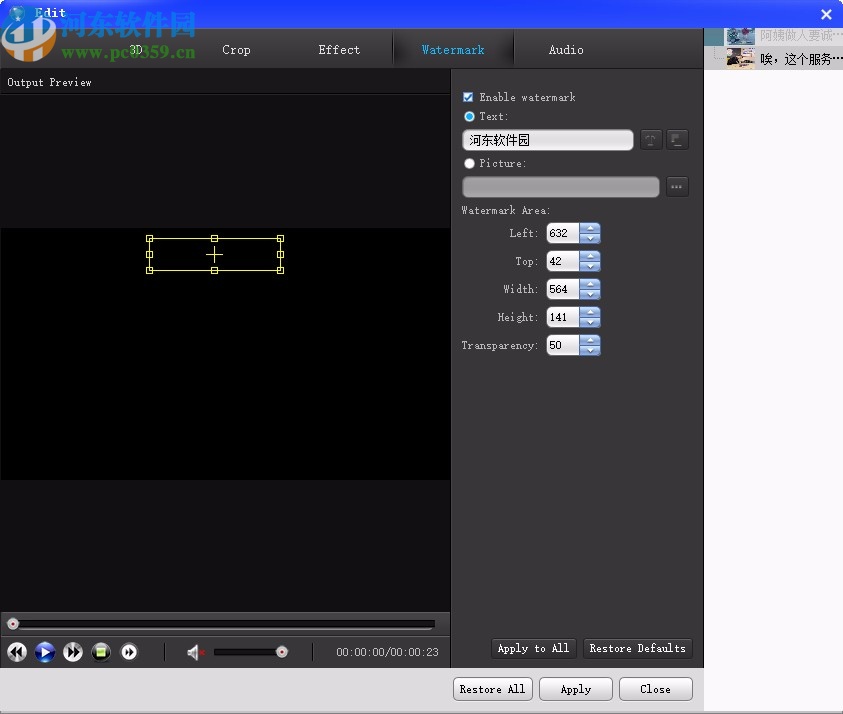
Task: Click inside the watermark text input field
Action: pyautogui.click(x=546, y=140)
